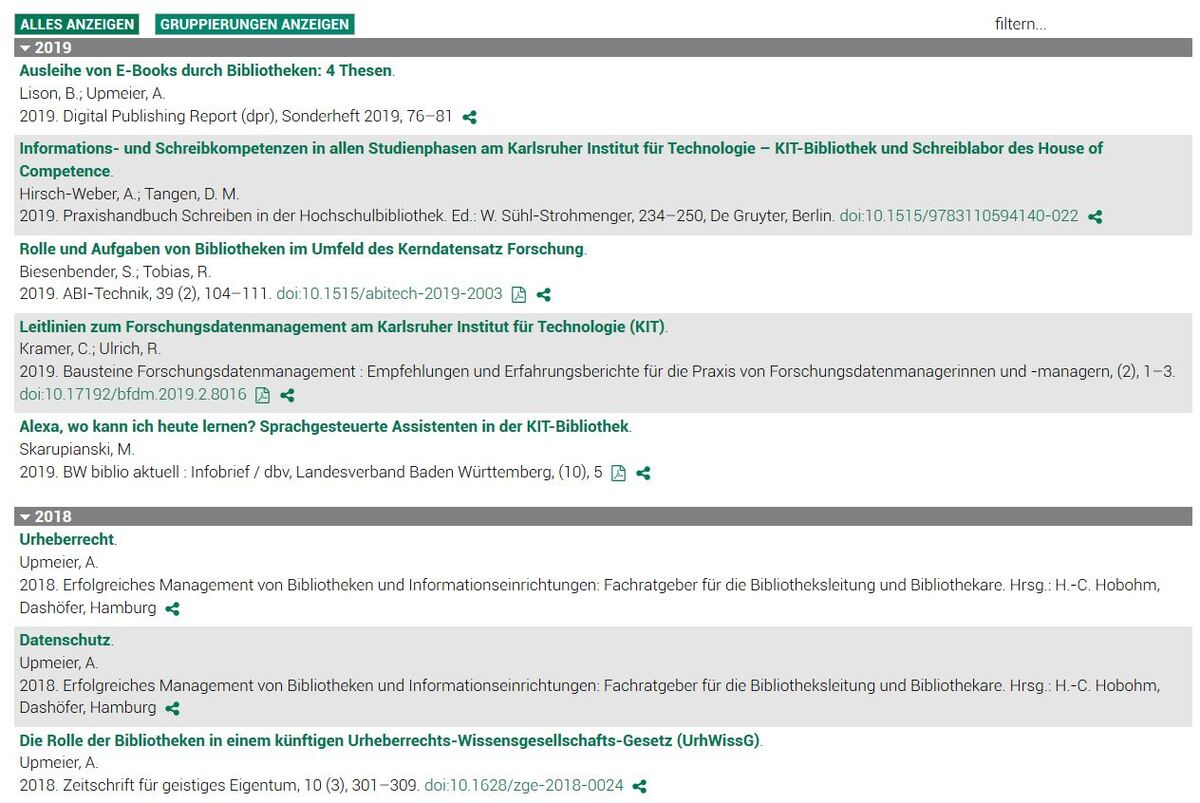Viewport: 1200px width, 803px height.
Task: Click share icon for abitech-2019-2003 entry
Action: point(544,295)
